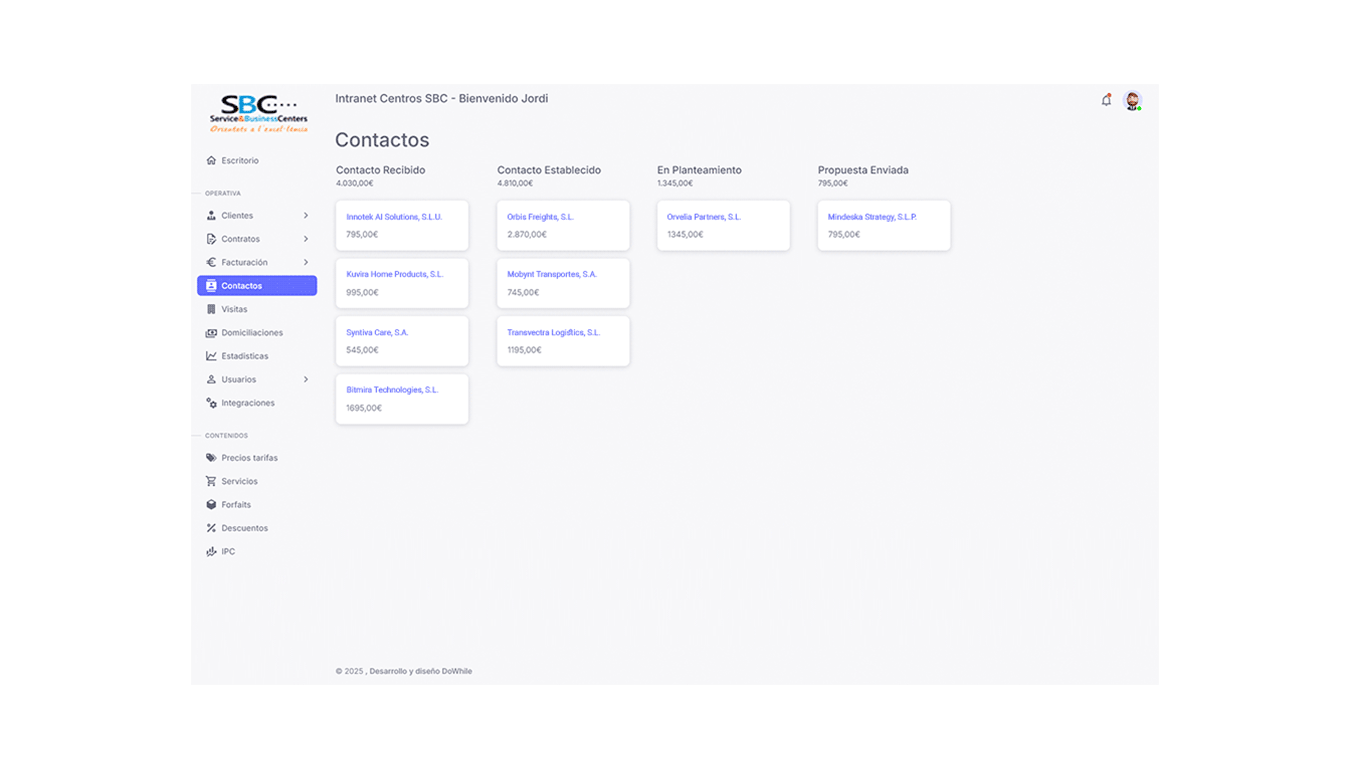Open the Innotek AI Solutions contact link
The width and height of the screenshot is (1351, 760).
[394, 216]
